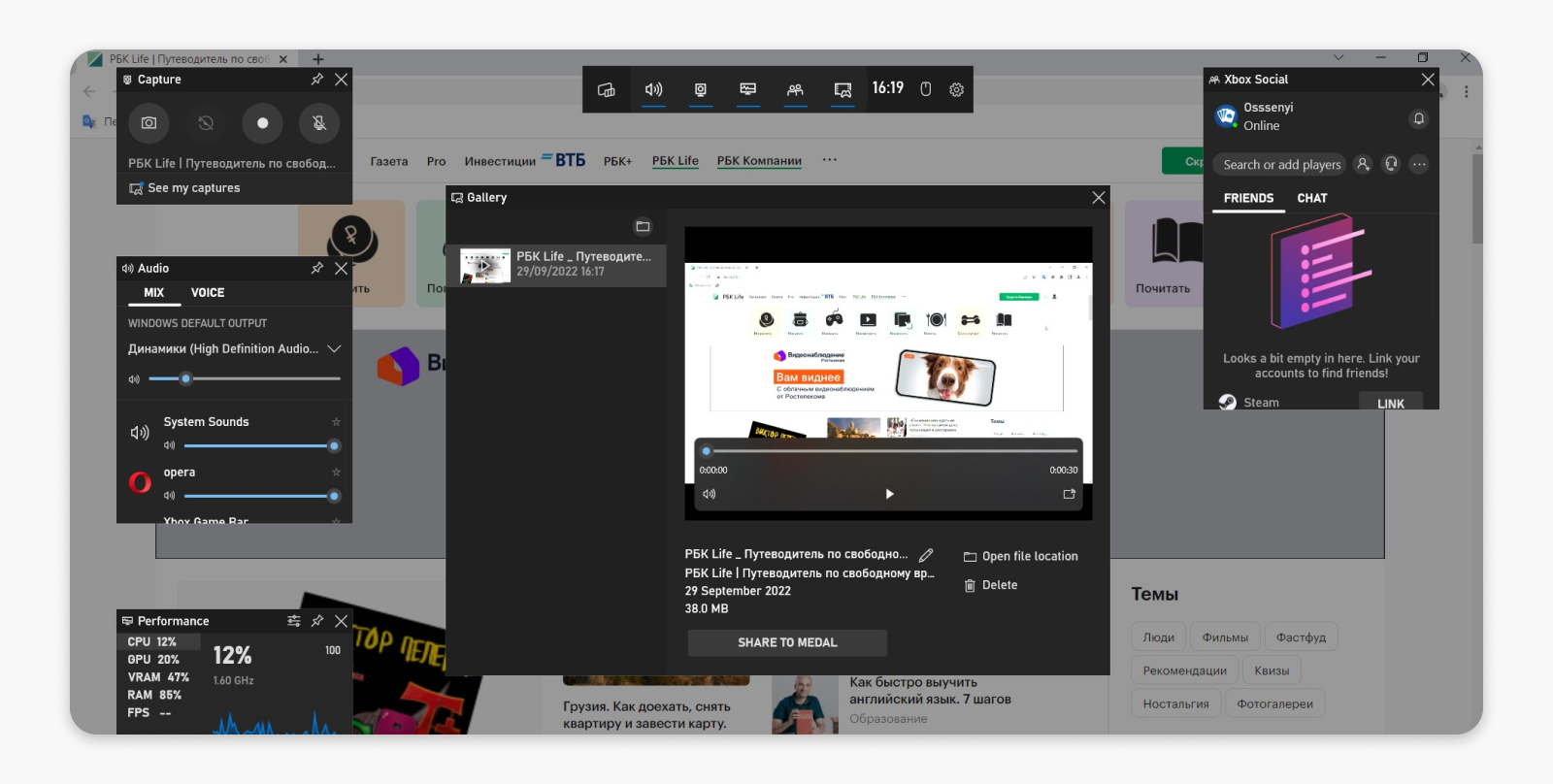This screenshot has width=1553, height=784.
Task: Edit capture name with pencil icon
Action: [926, 555]
